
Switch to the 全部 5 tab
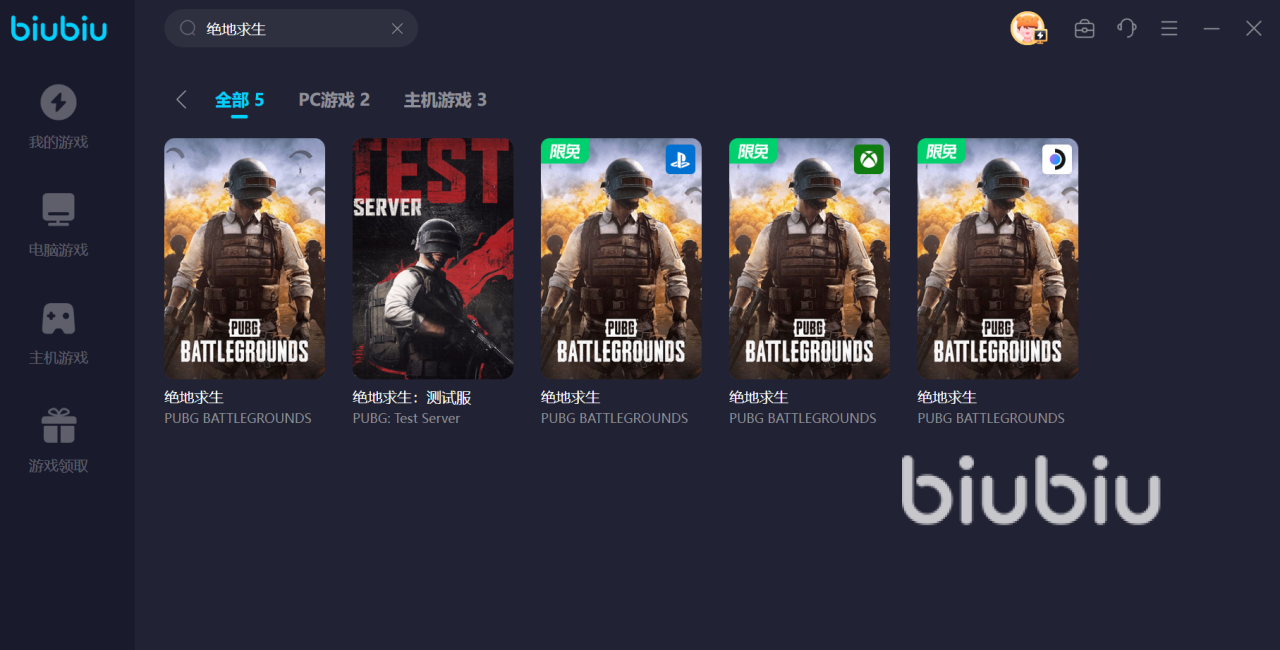click(239, 100)
